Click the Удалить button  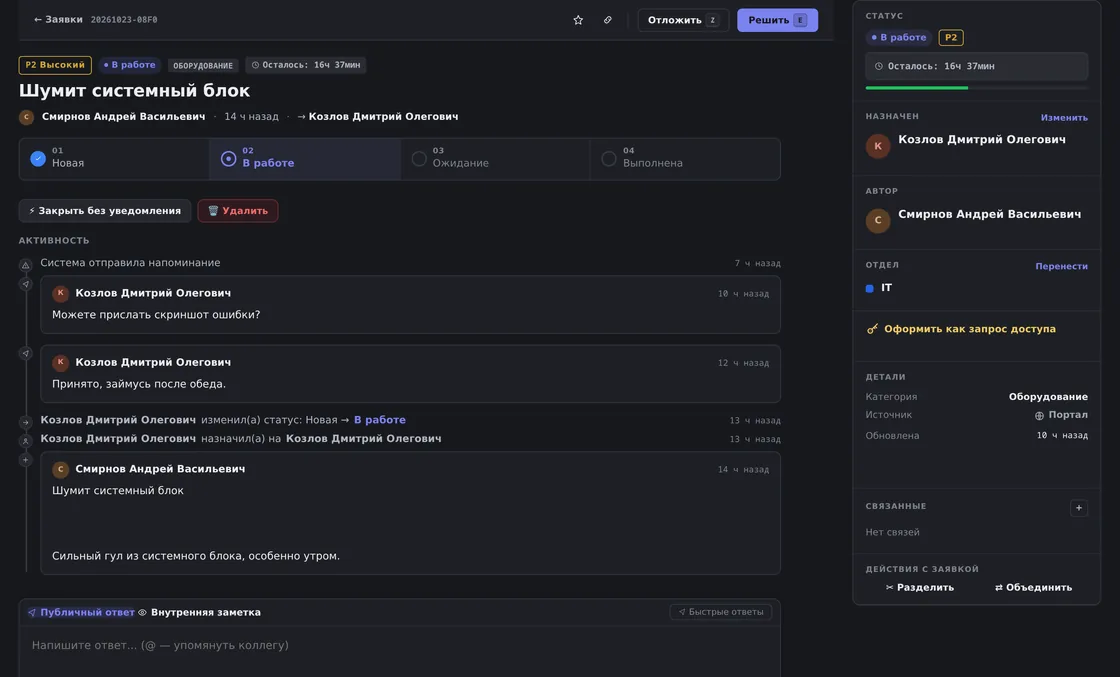pos(238,211)
